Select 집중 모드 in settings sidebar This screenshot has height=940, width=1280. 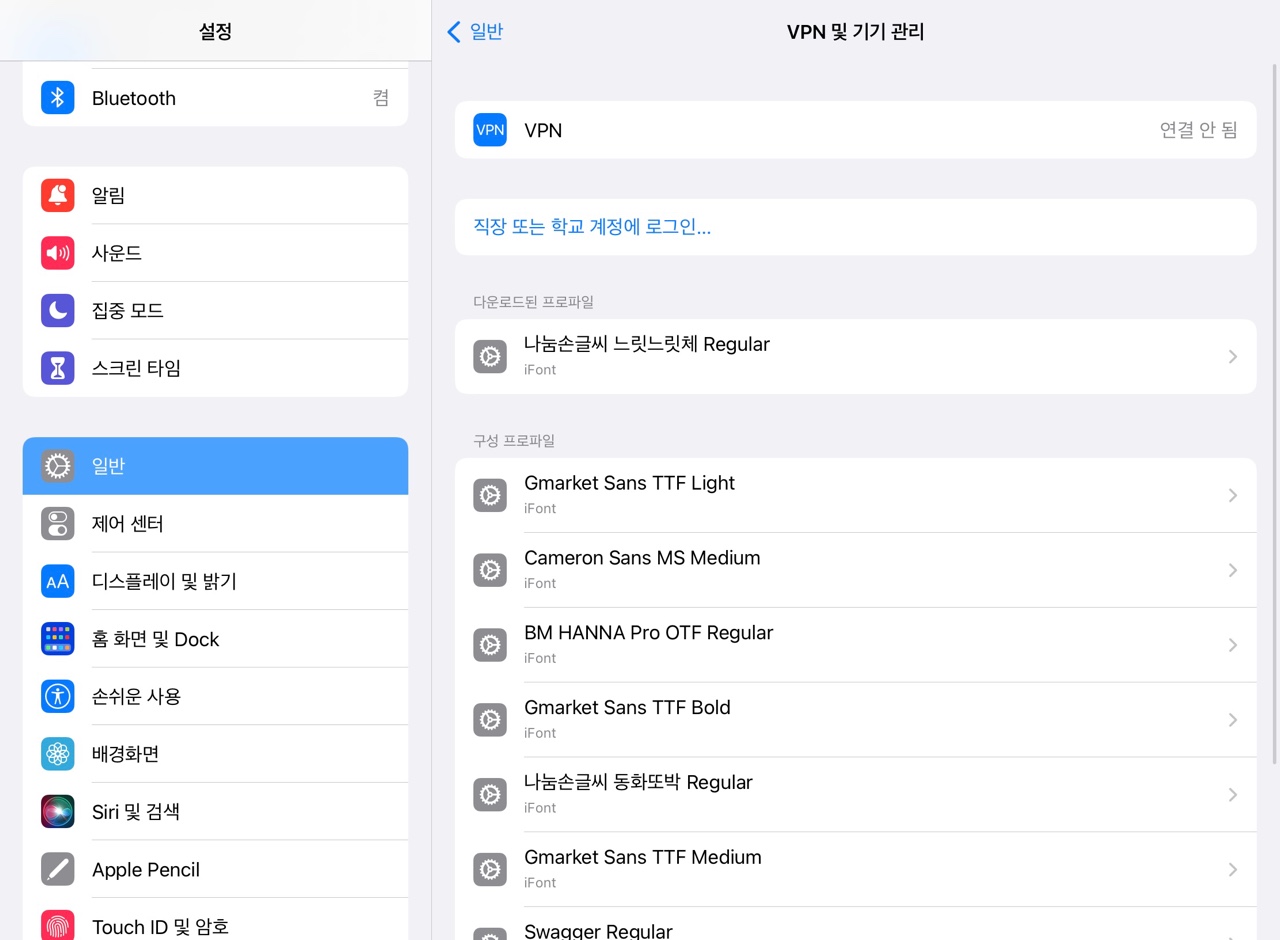click(x=215, y=310)
